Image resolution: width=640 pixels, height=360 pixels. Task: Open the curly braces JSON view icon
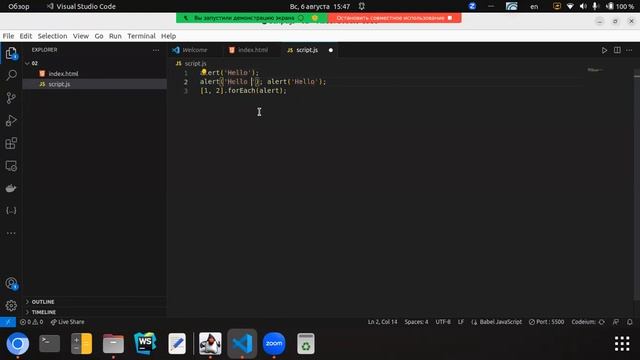pos(11,211)
